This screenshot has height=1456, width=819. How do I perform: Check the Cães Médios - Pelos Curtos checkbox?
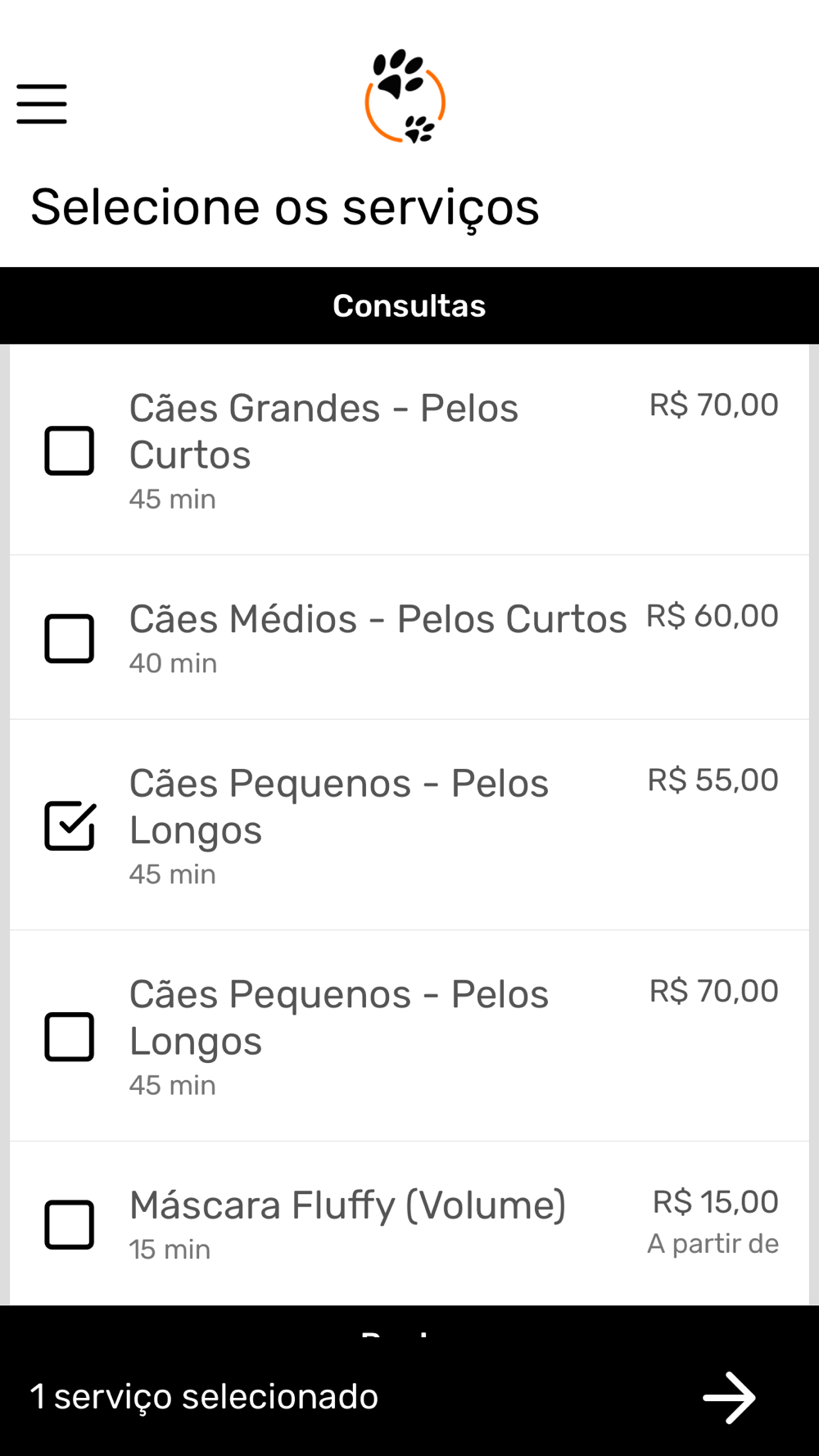pos(70,639)
